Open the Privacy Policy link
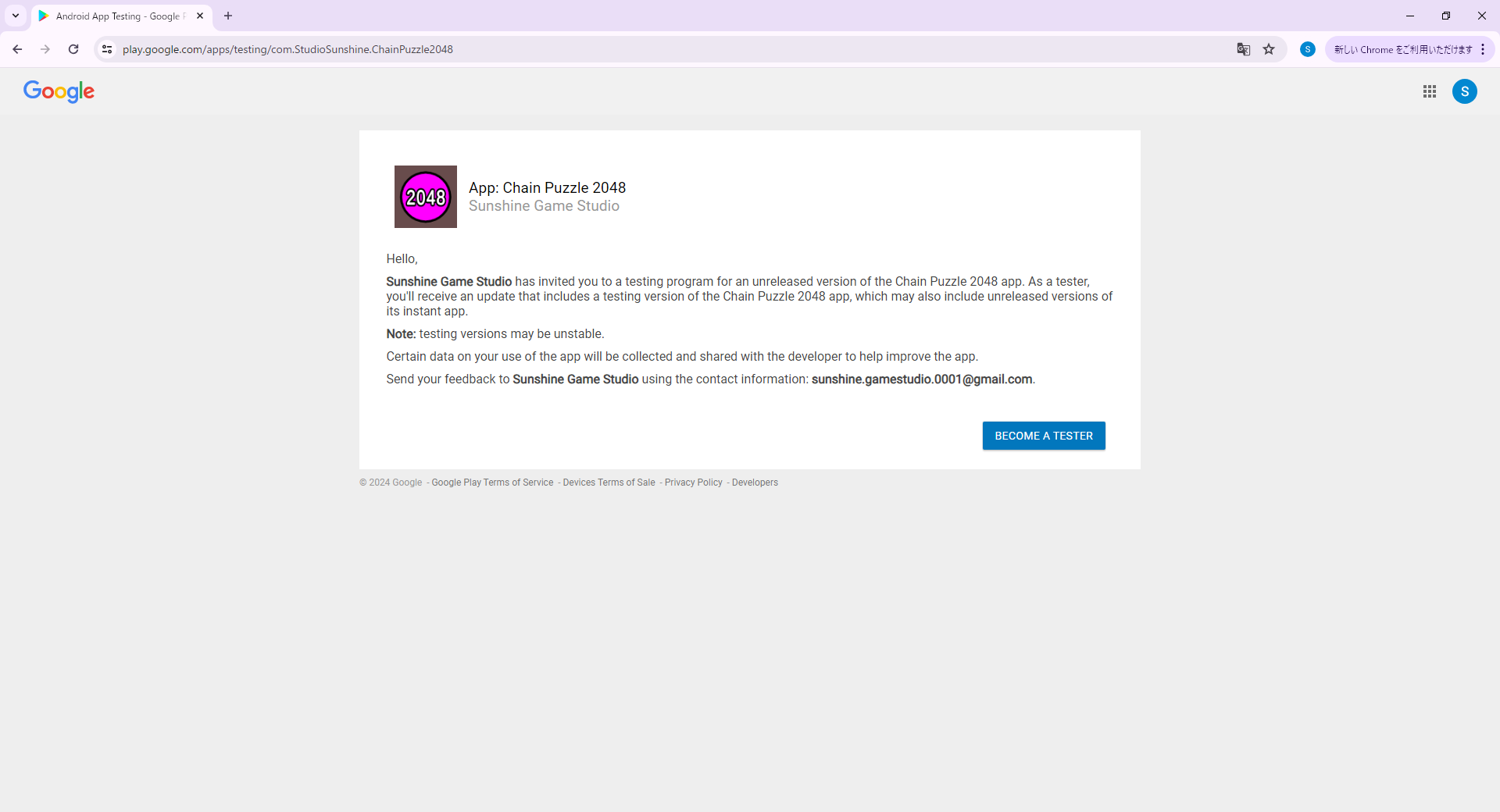This screenshot has height=812, width=1500. click(x=694, y=483)
